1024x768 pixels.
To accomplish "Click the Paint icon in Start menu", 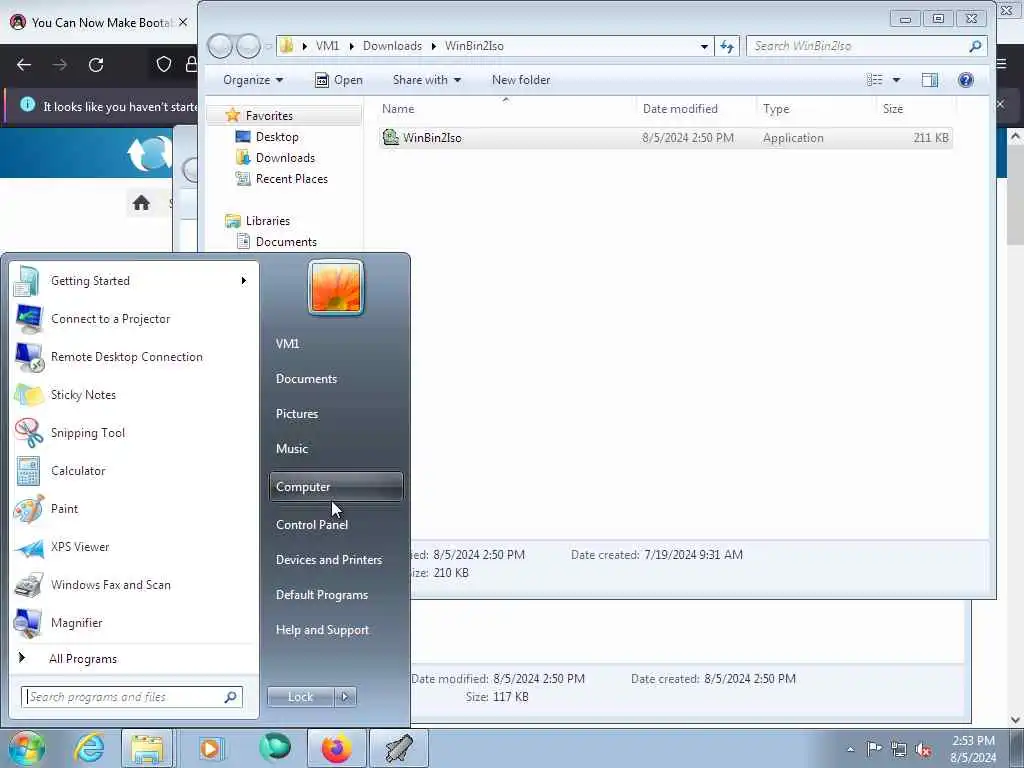I will pos(28,509).
